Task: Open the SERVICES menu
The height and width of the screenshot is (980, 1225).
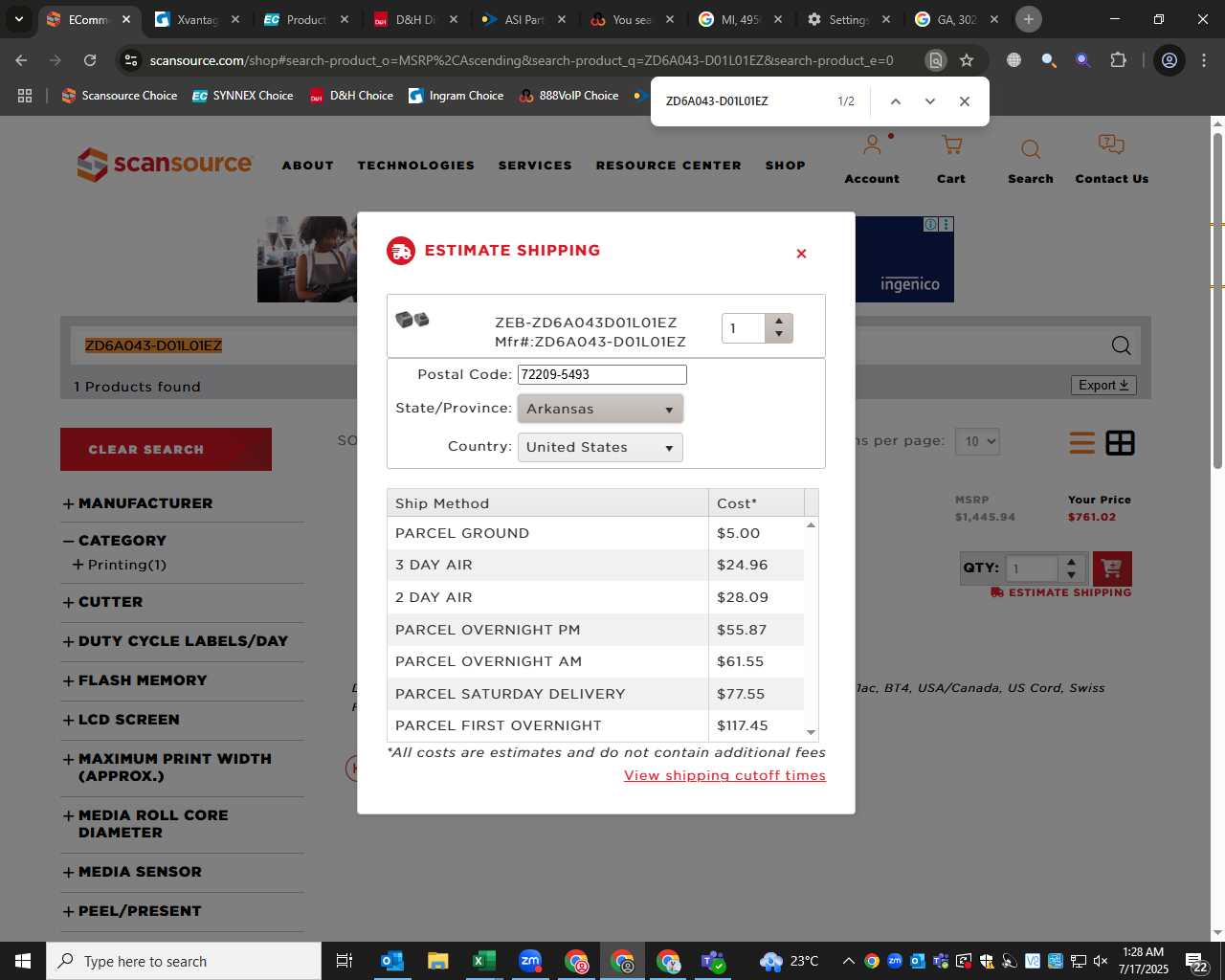Action: [535, 166]
